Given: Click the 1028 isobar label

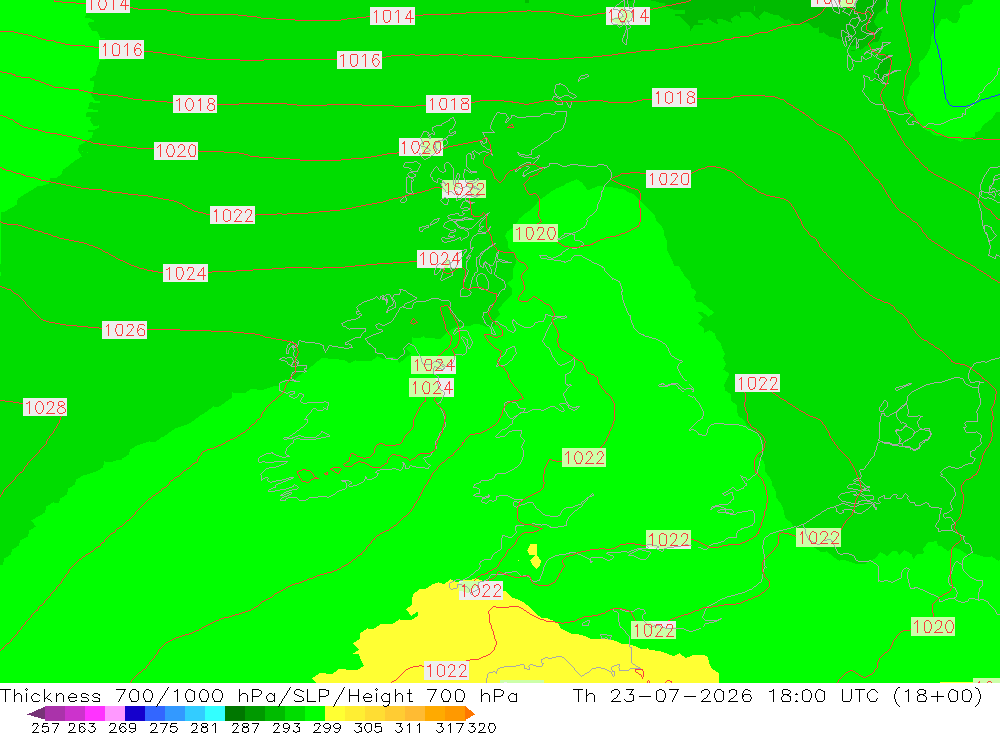Looking at the screenshot, I should tap(45, 407).
